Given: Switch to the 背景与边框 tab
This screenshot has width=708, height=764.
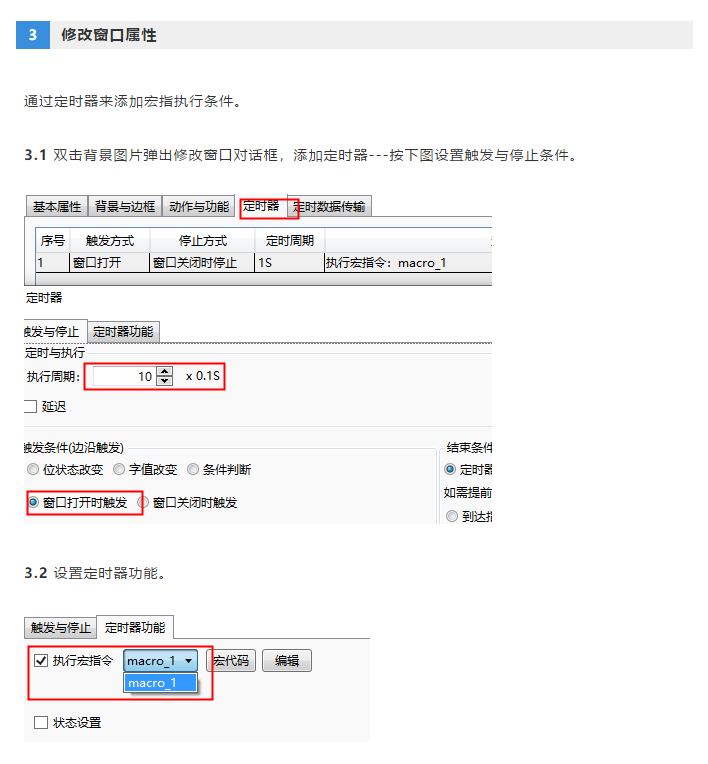Looking at the screenshot, I should (125, 207).
